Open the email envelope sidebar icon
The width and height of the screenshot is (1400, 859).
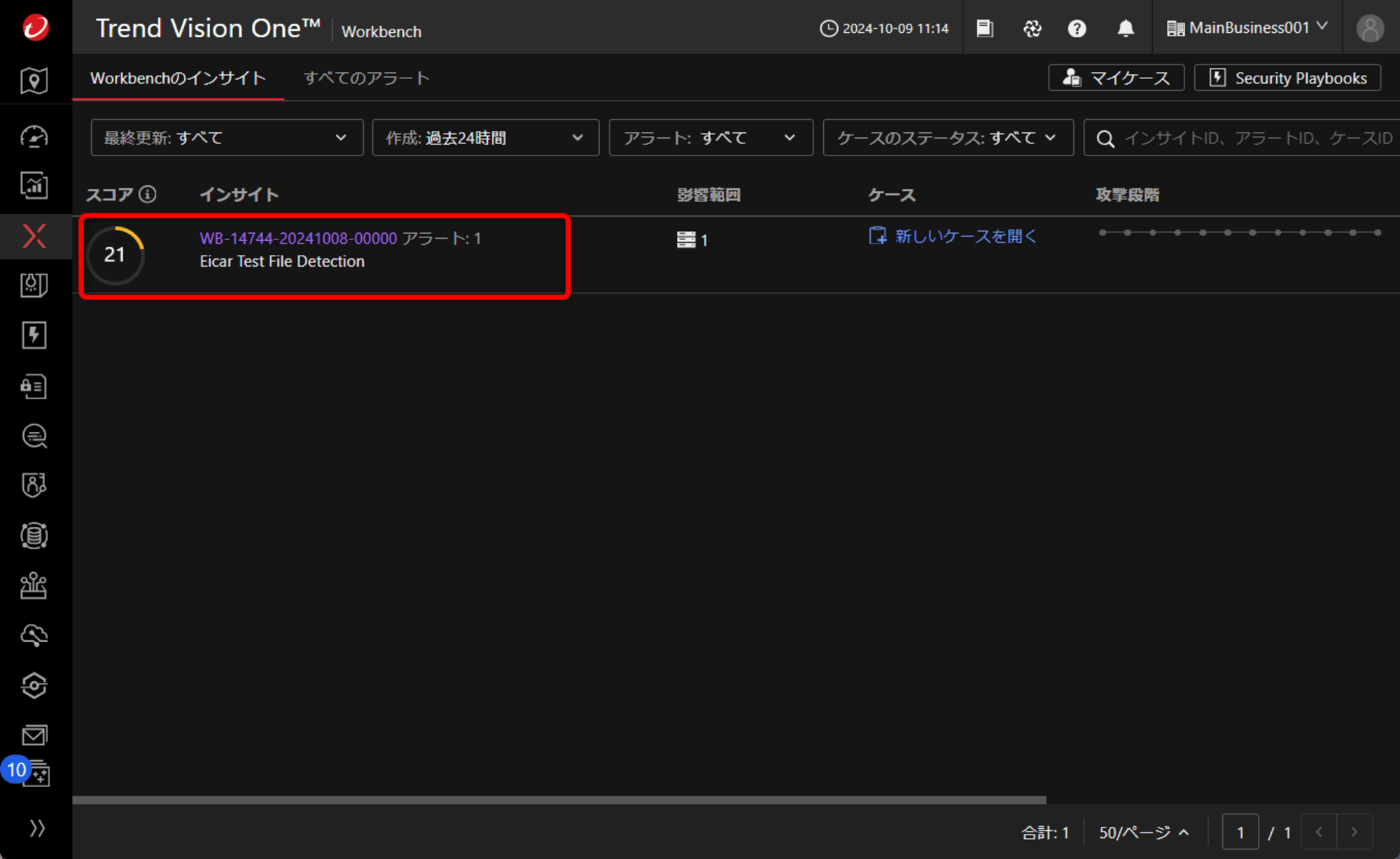point(34,735)
